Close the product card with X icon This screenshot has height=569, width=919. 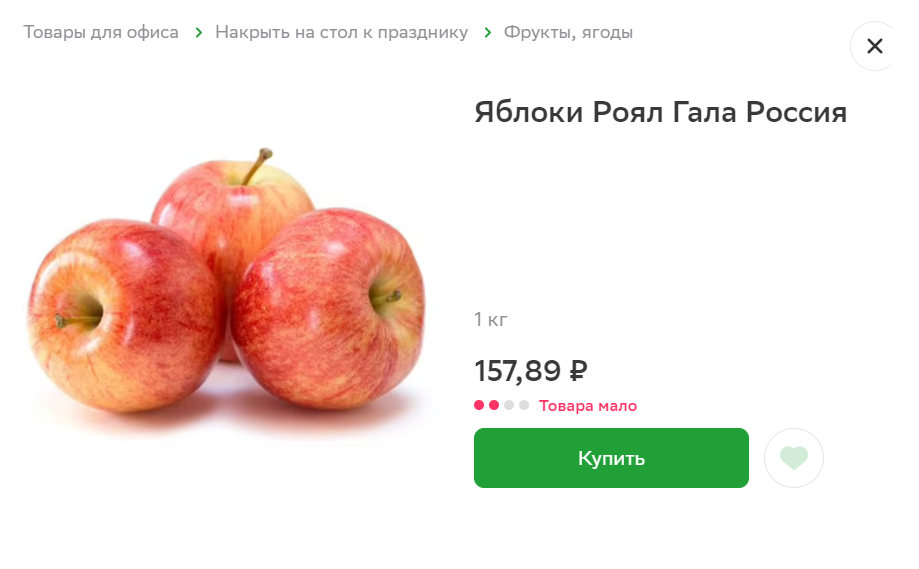pyautogui.click(x=874, y=46)
